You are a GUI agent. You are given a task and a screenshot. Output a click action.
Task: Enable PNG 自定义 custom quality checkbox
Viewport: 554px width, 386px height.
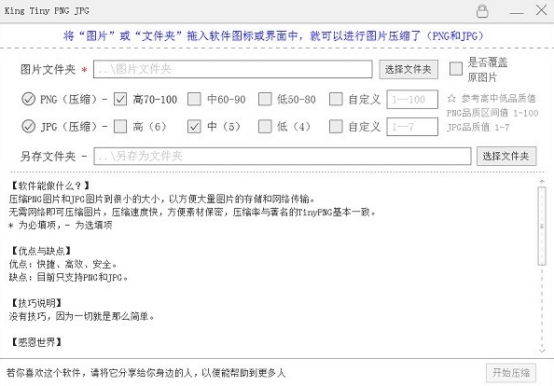tap(336, 99)
